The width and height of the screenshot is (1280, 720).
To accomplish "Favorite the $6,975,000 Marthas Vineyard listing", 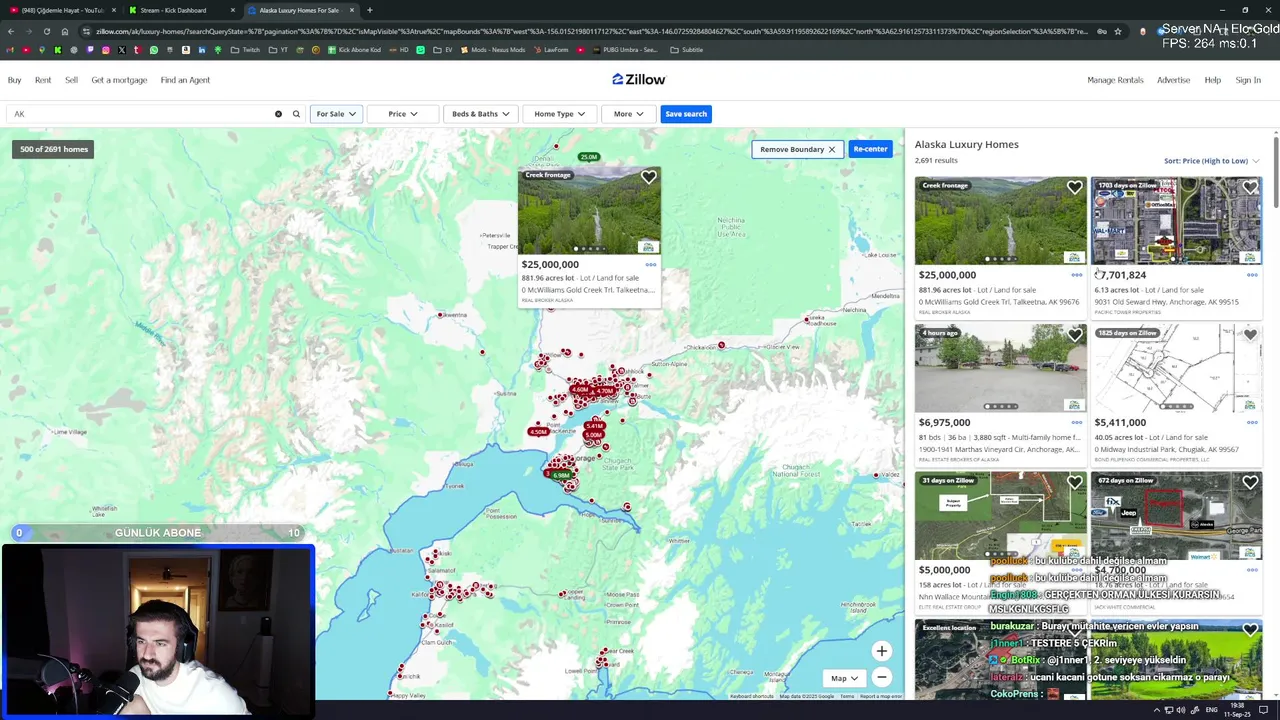I will (x=1074, y=335).
